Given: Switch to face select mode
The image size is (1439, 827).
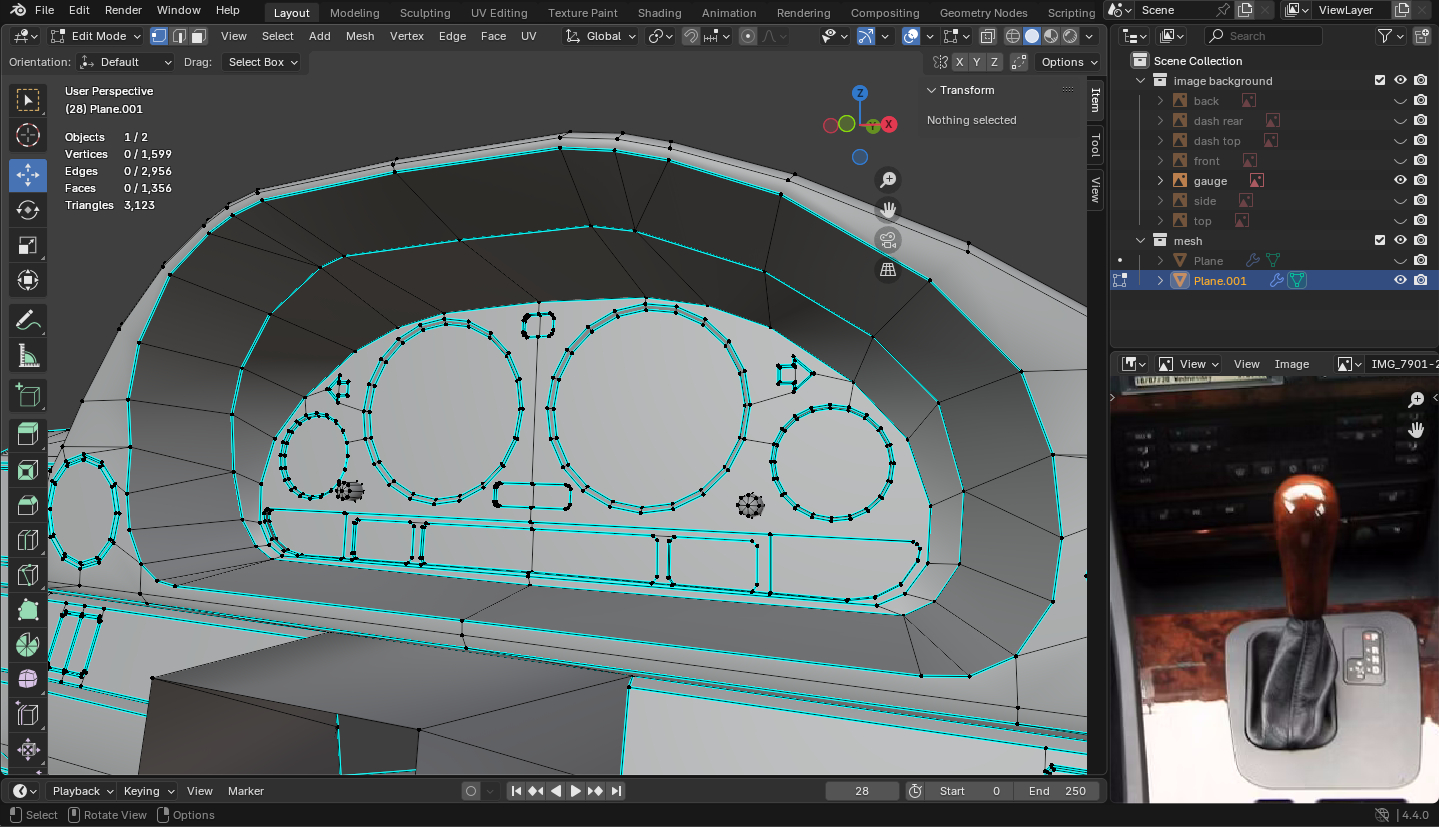Looking at the screenshot, I should coord(199,36).
